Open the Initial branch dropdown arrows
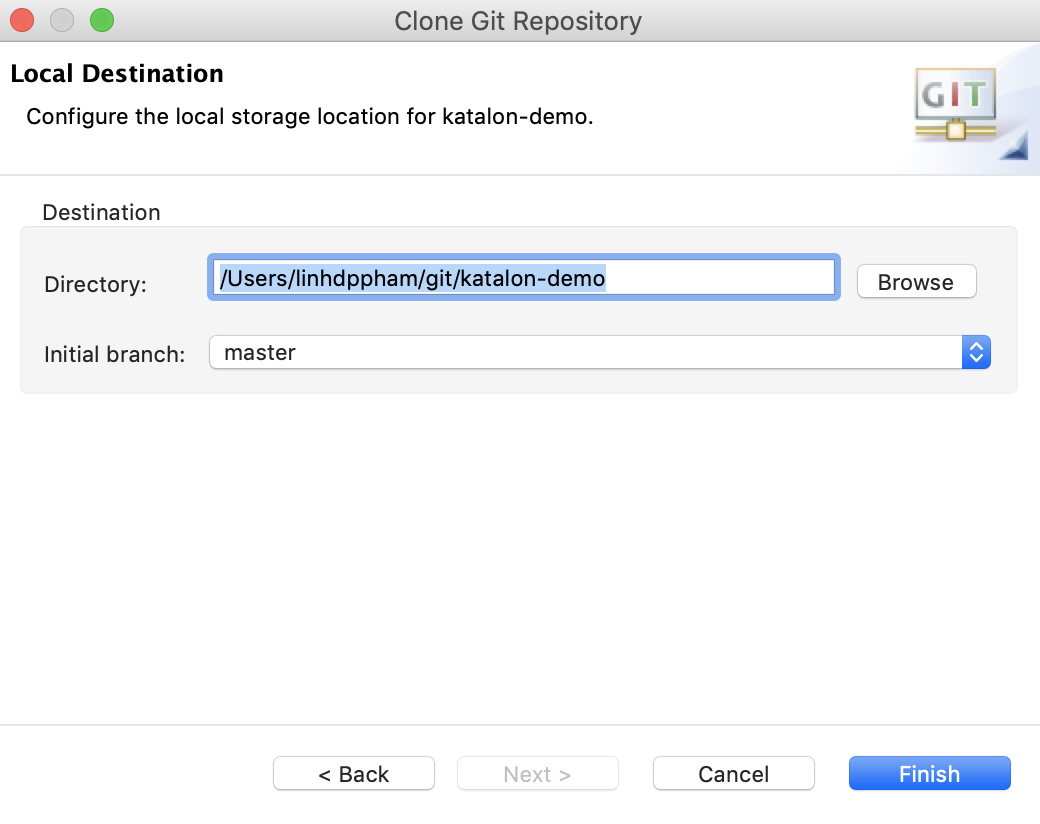Screen dimensions: 1040x824 pos(975,352)
